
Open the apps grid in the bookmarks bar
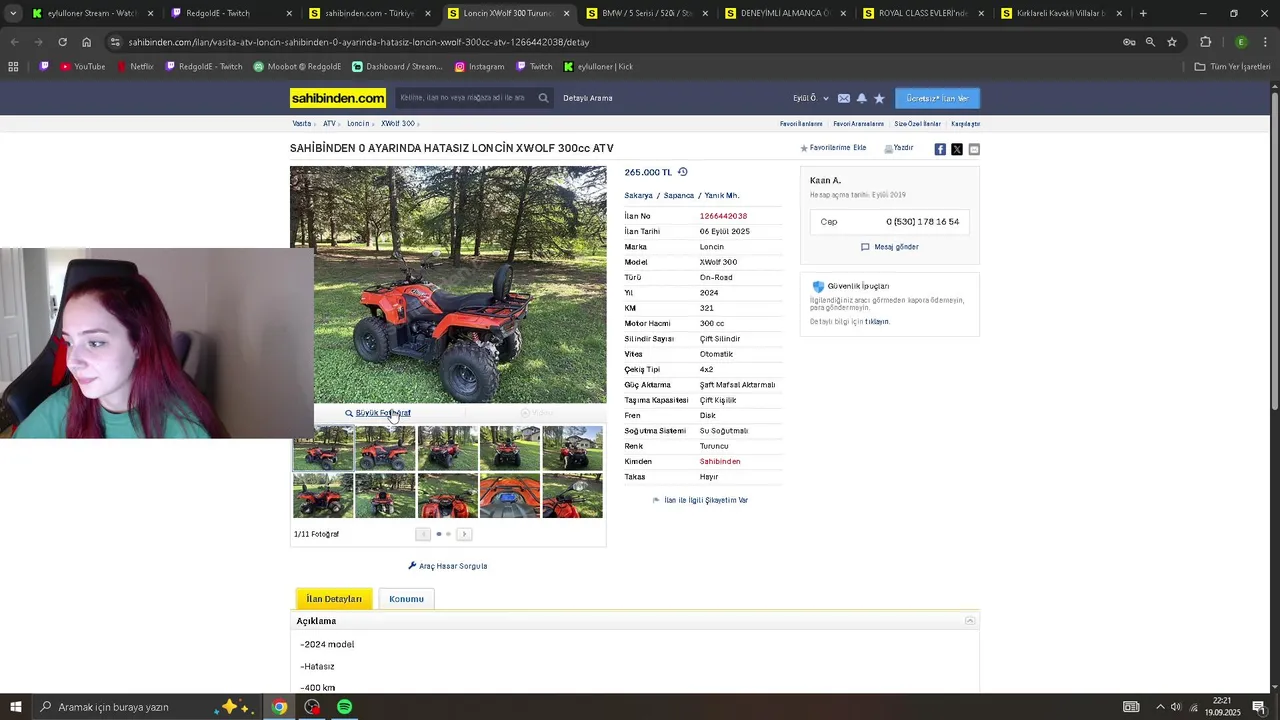point(13,67)
